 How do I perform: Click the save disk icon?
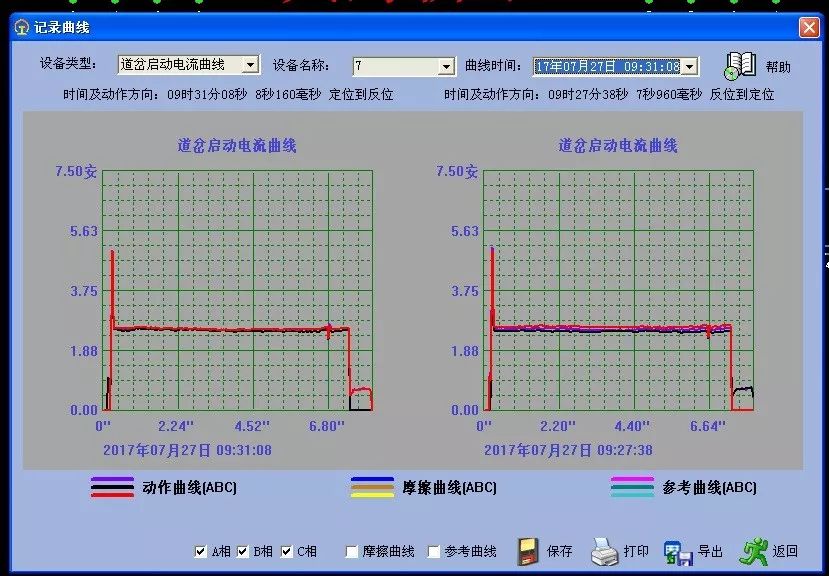(527, 552)
